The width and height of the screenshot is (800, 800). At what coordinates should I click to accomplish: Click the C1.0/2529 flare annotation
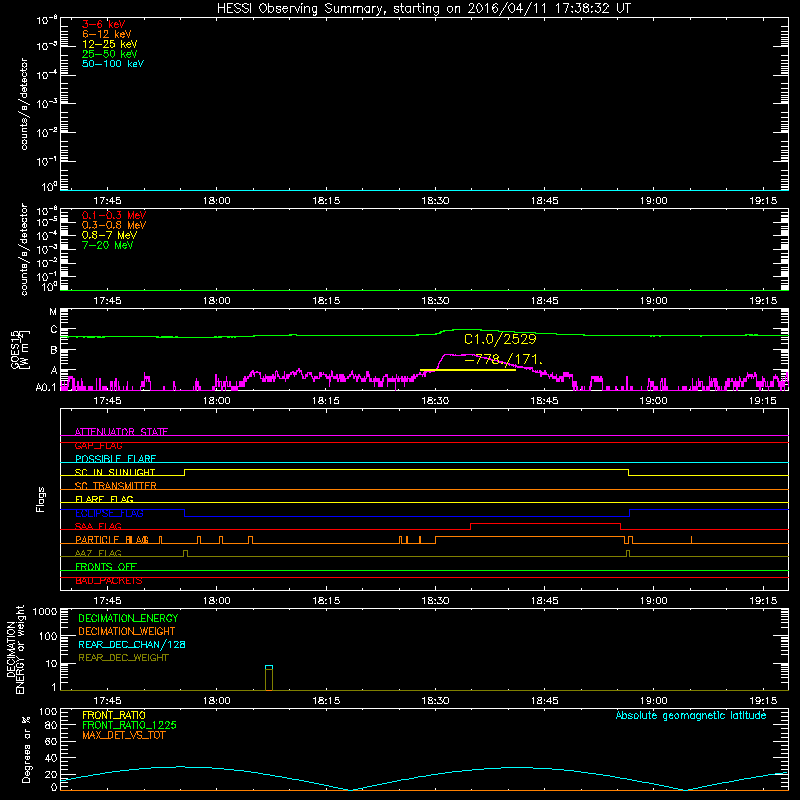pyautogui.click(x=500, y=339)
